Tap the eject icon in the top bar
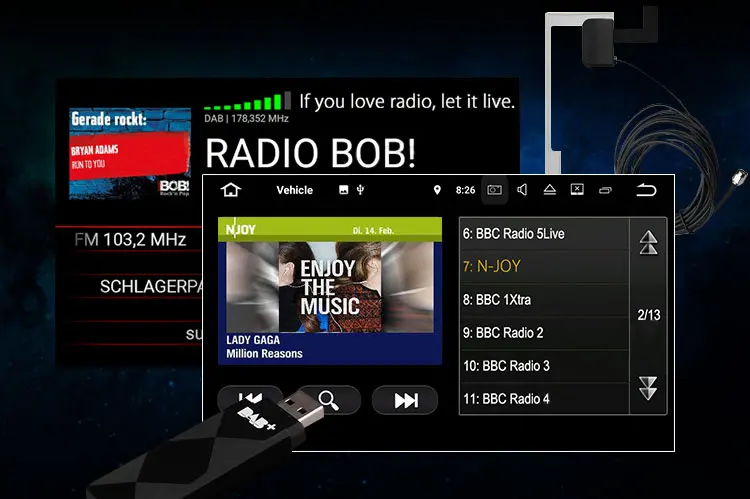 [x=550, y=190]
